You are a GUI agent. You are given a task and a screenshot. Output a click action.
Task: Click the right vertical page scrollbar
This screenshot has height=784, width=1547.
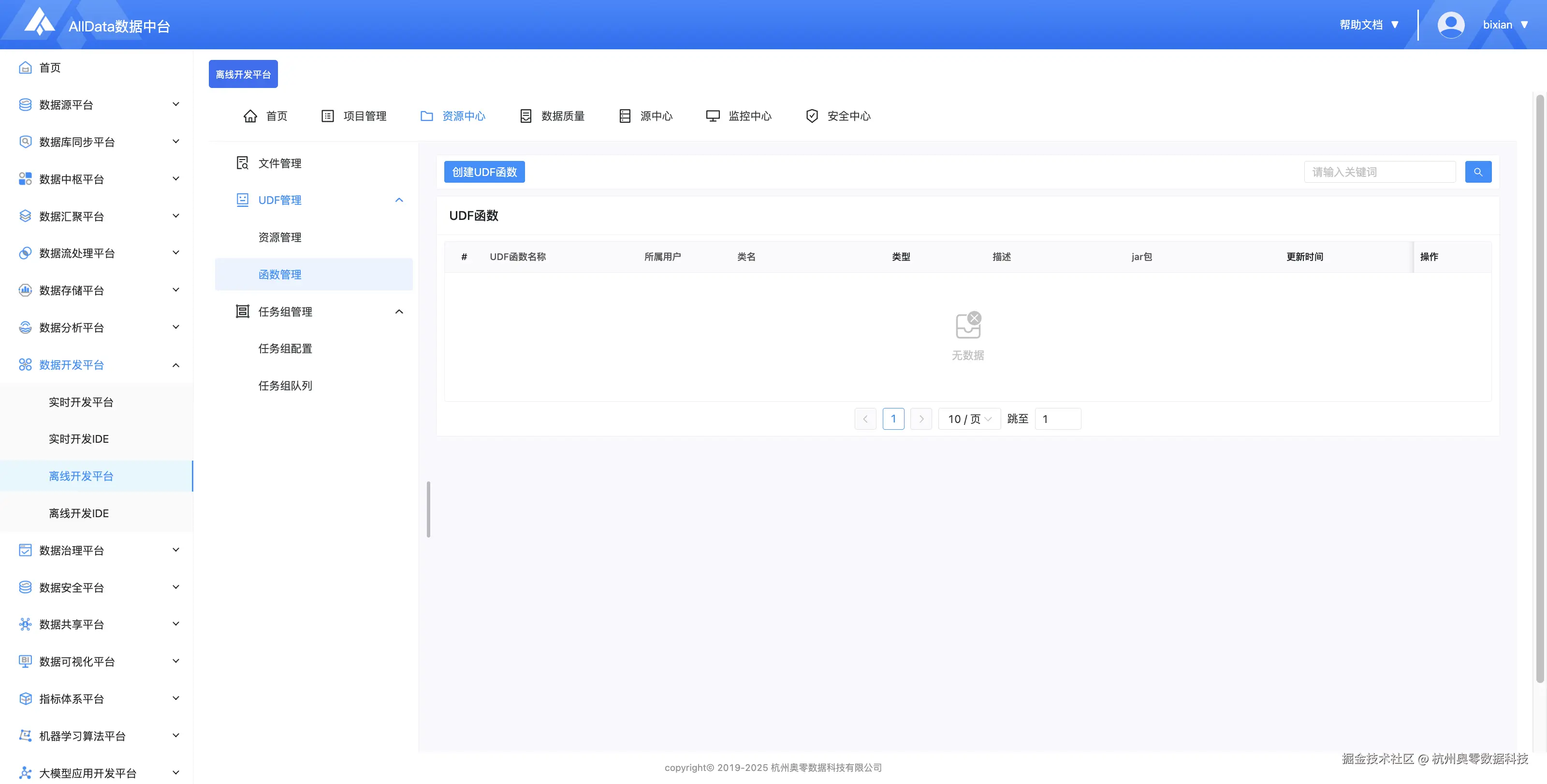[1540, 389]
